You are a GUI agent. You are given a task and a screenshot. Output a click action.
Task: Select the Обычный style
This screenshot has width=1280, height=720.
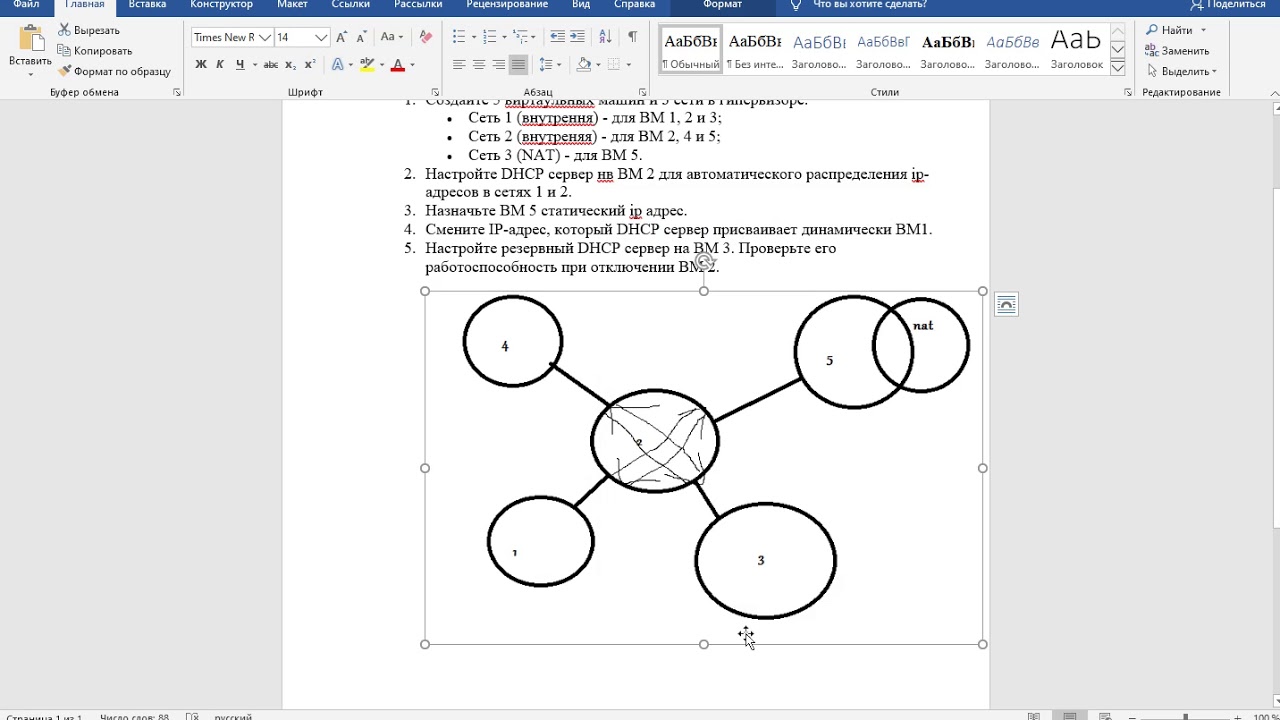tap(690, 50)
